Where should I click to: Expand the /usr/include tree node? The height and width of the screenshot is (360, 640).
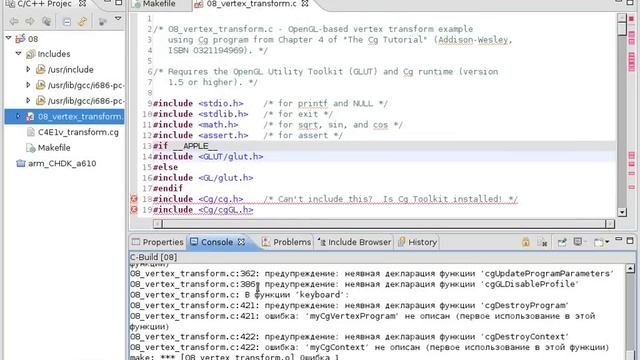point(28,69)
